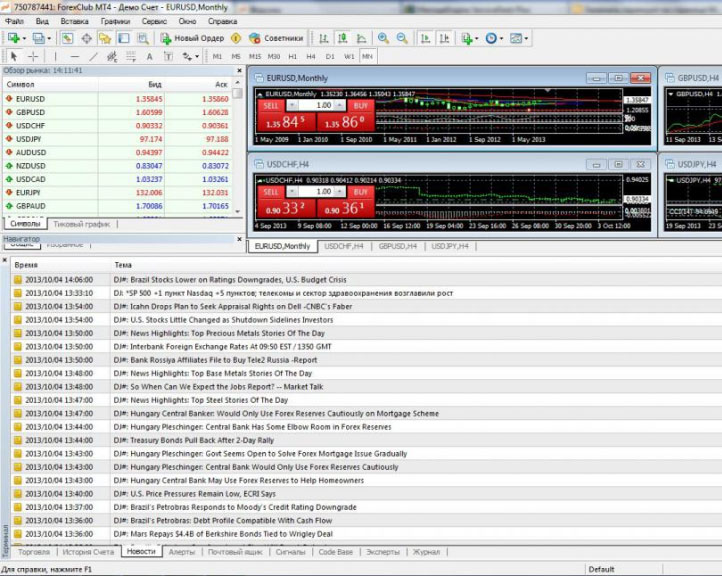Open the arrows tool dropdown arrow

197,57
